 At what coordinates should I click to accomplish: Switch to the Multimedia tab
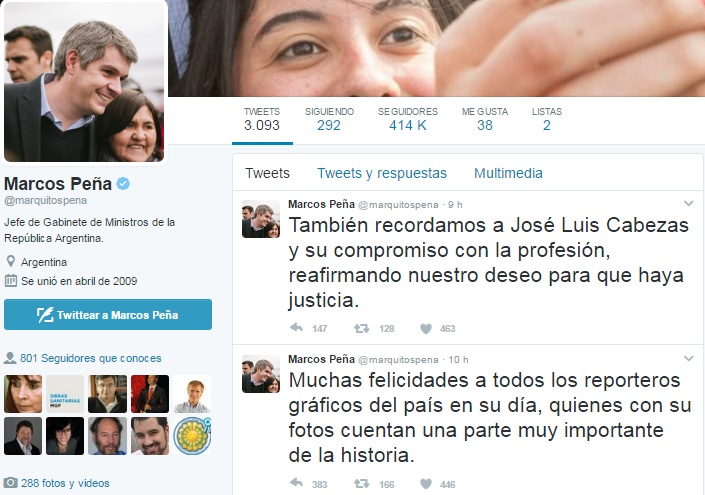[x=508, y=173]
